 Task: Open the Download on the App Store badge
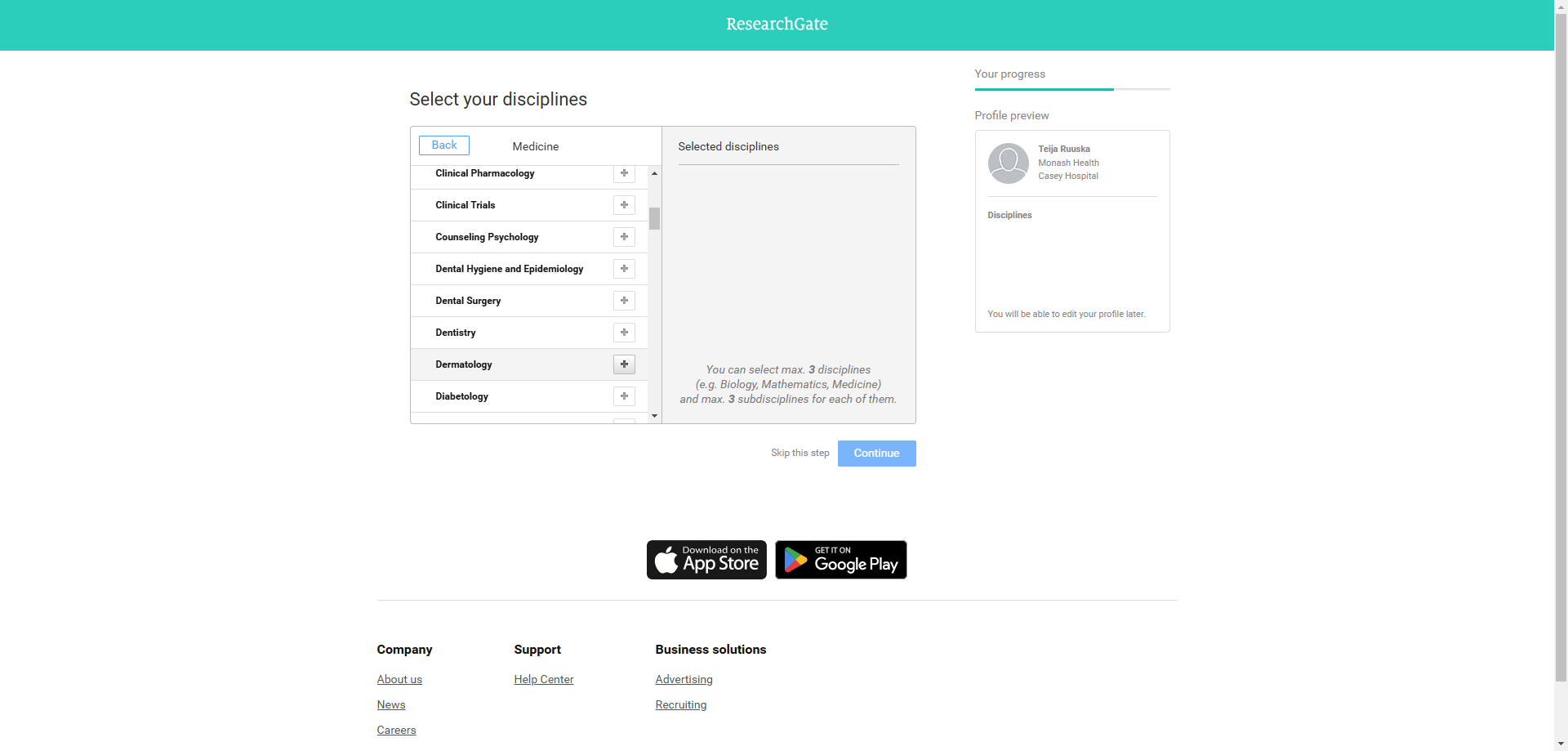tap(706, 560)
